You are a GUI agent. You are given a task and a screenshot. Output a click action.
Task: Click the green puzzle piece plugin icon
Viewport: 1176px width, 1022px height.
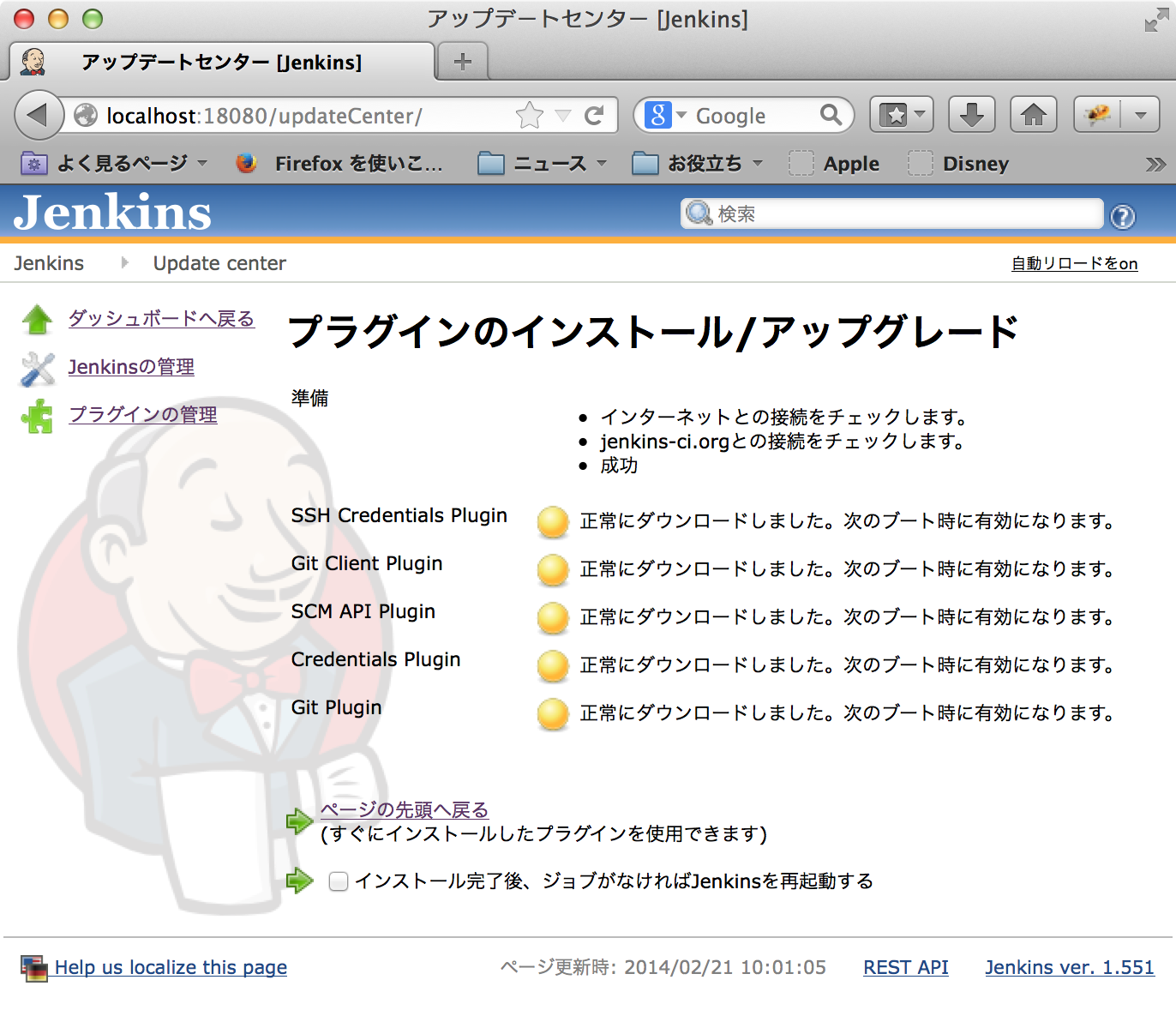(x=37, y=417)
